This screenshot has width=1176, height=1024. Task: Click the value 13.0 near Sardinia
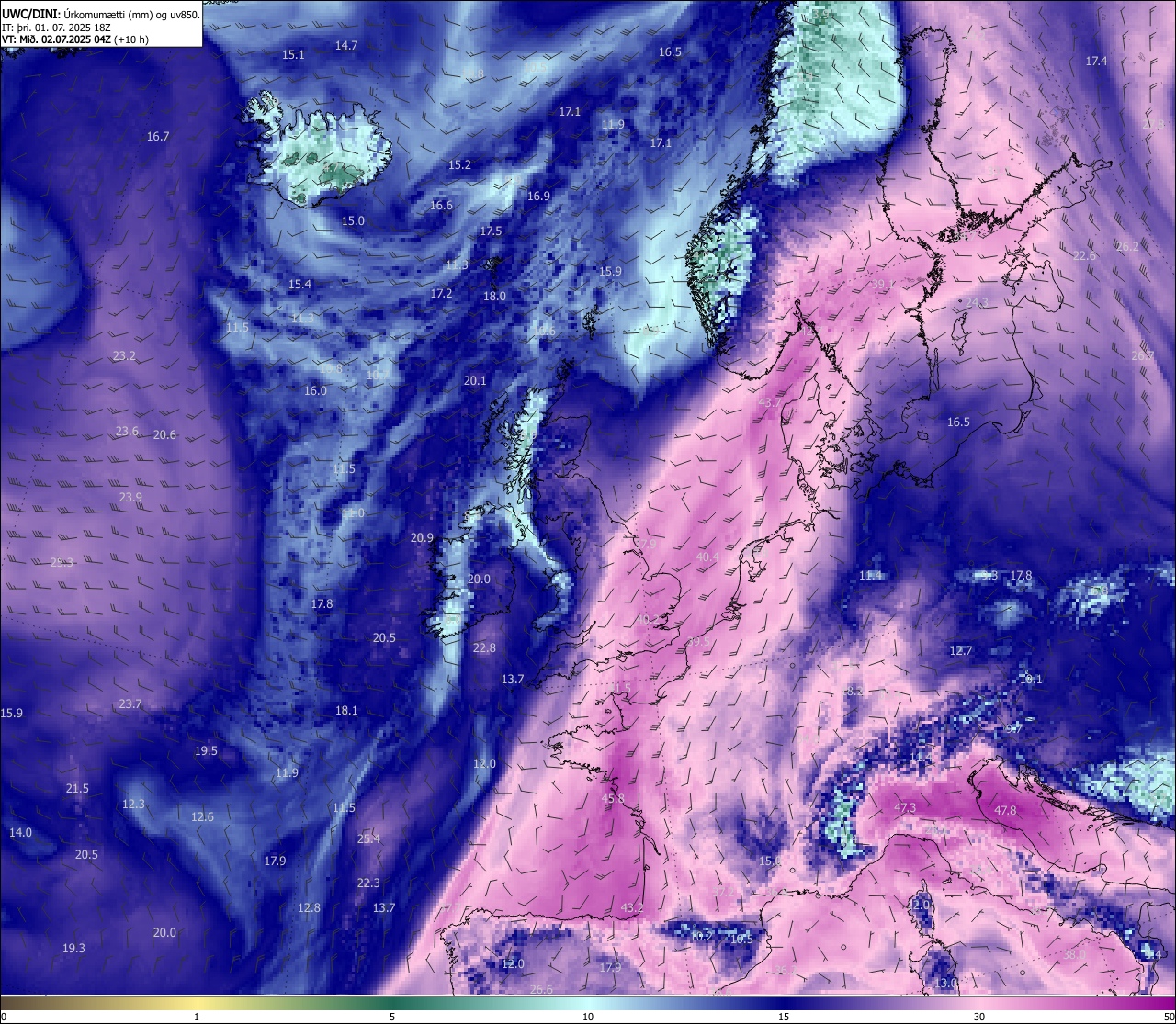[945, 984]
